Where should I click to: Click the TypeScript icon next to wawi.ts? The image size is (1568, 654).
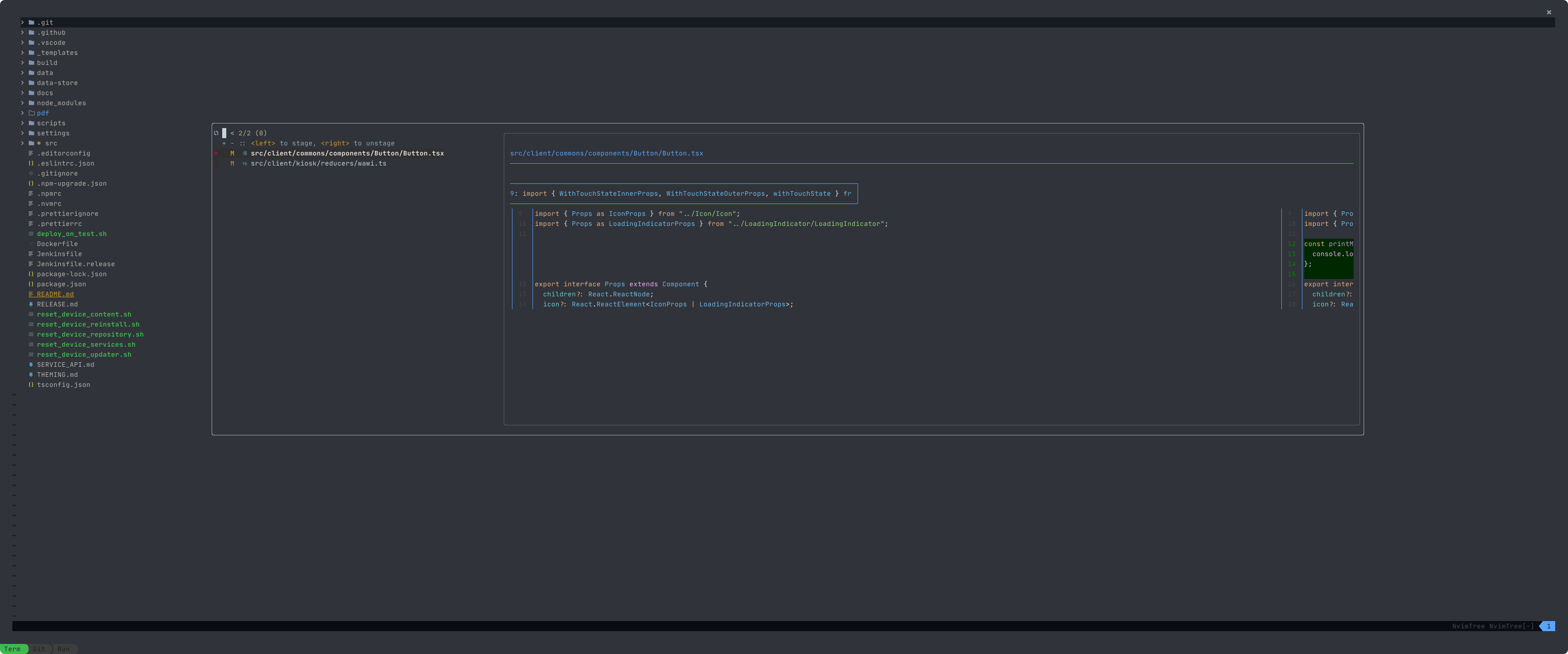click(x=245, y=163)
